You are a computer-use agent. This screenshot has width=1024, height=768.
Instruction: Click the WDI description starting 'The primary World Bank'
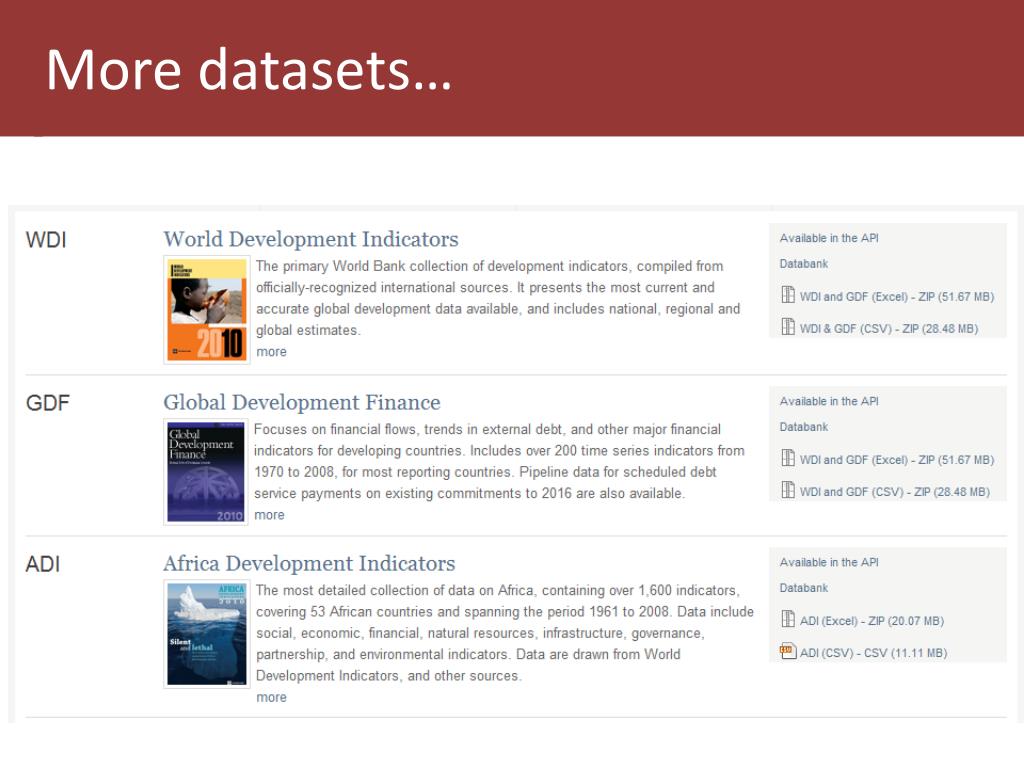pos(498,298)
